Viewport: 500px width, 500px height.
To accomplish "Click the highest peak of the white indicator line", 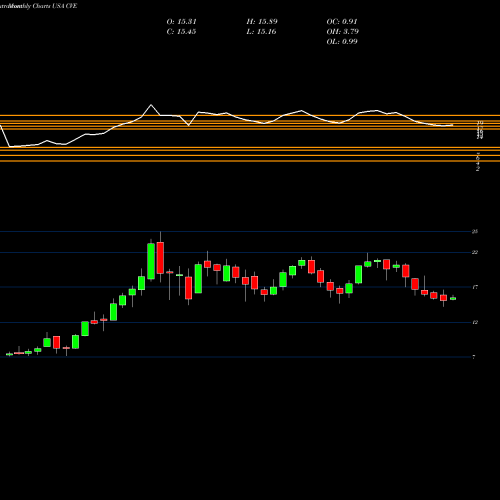I will (x=151, y=105).
